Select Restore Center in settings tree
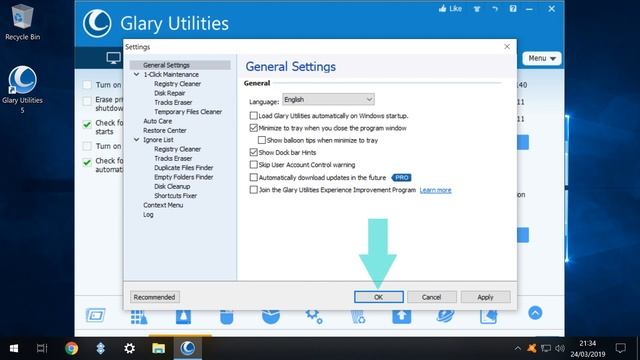Viewport: 640px width, 360px height. [164, 130]
